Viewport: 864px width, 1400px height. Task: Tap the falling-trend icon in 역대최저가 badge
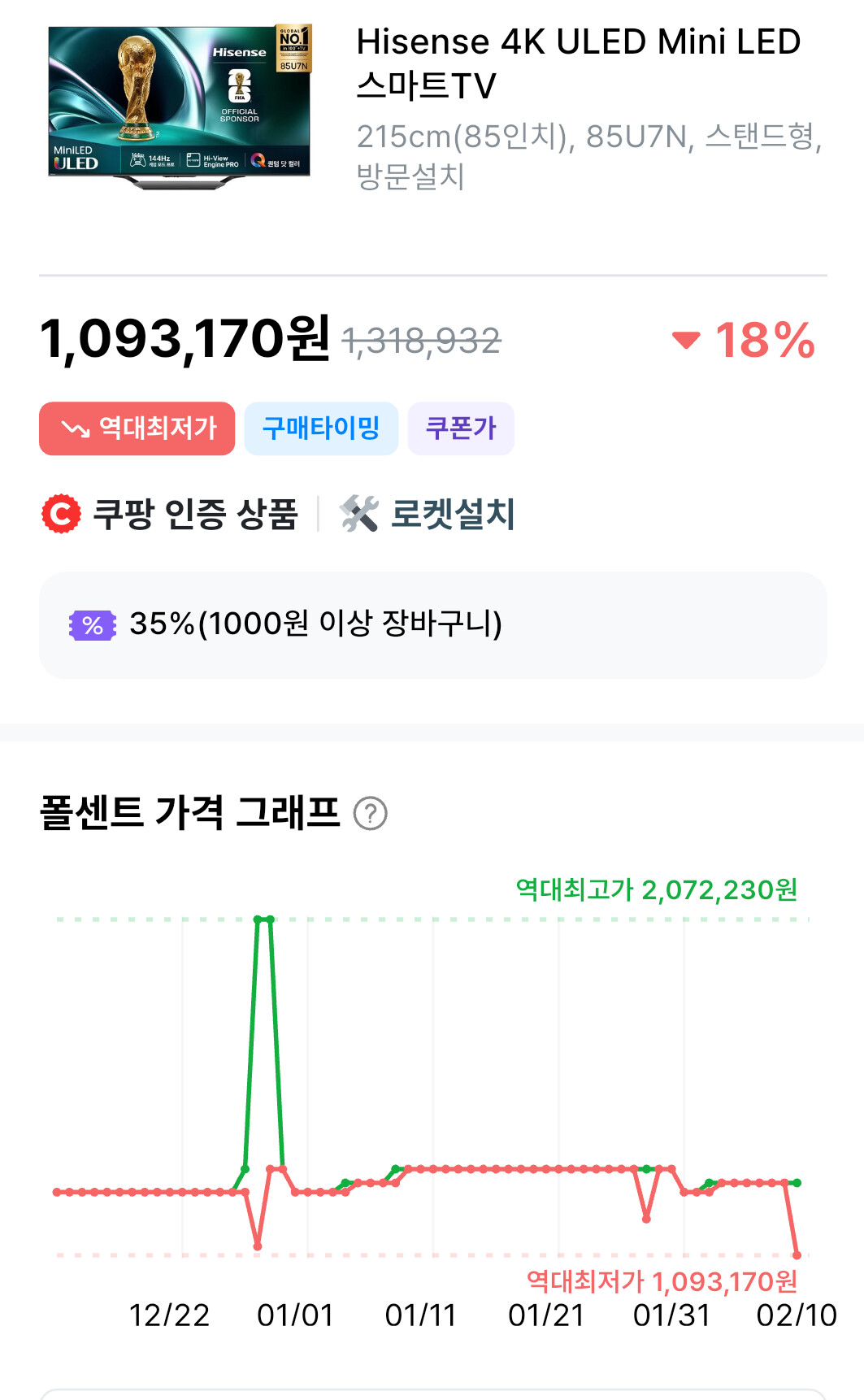[x=76, y=428]
